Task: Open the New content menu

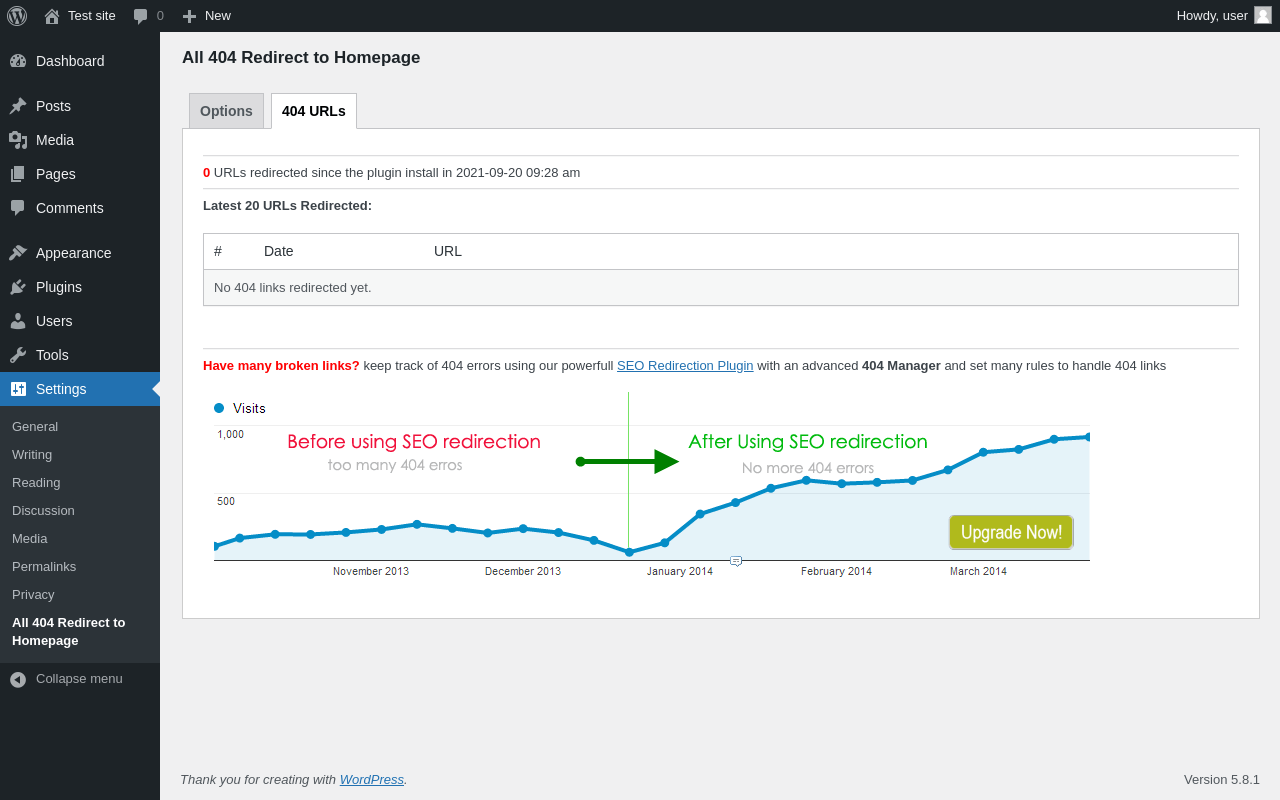Action: (206, 16)
